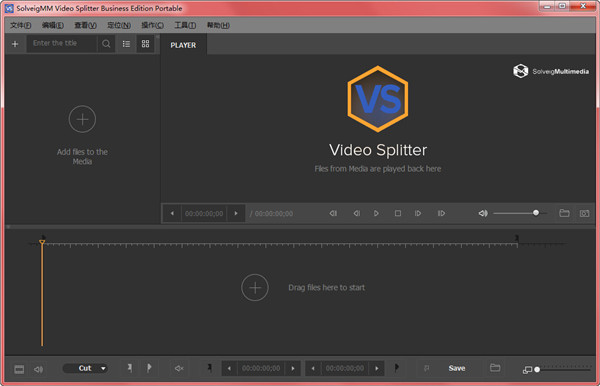Image resolution: width=600 pixels, height=386 pixels.
Task: Increase the fragment start time
Action: (293, 368)
